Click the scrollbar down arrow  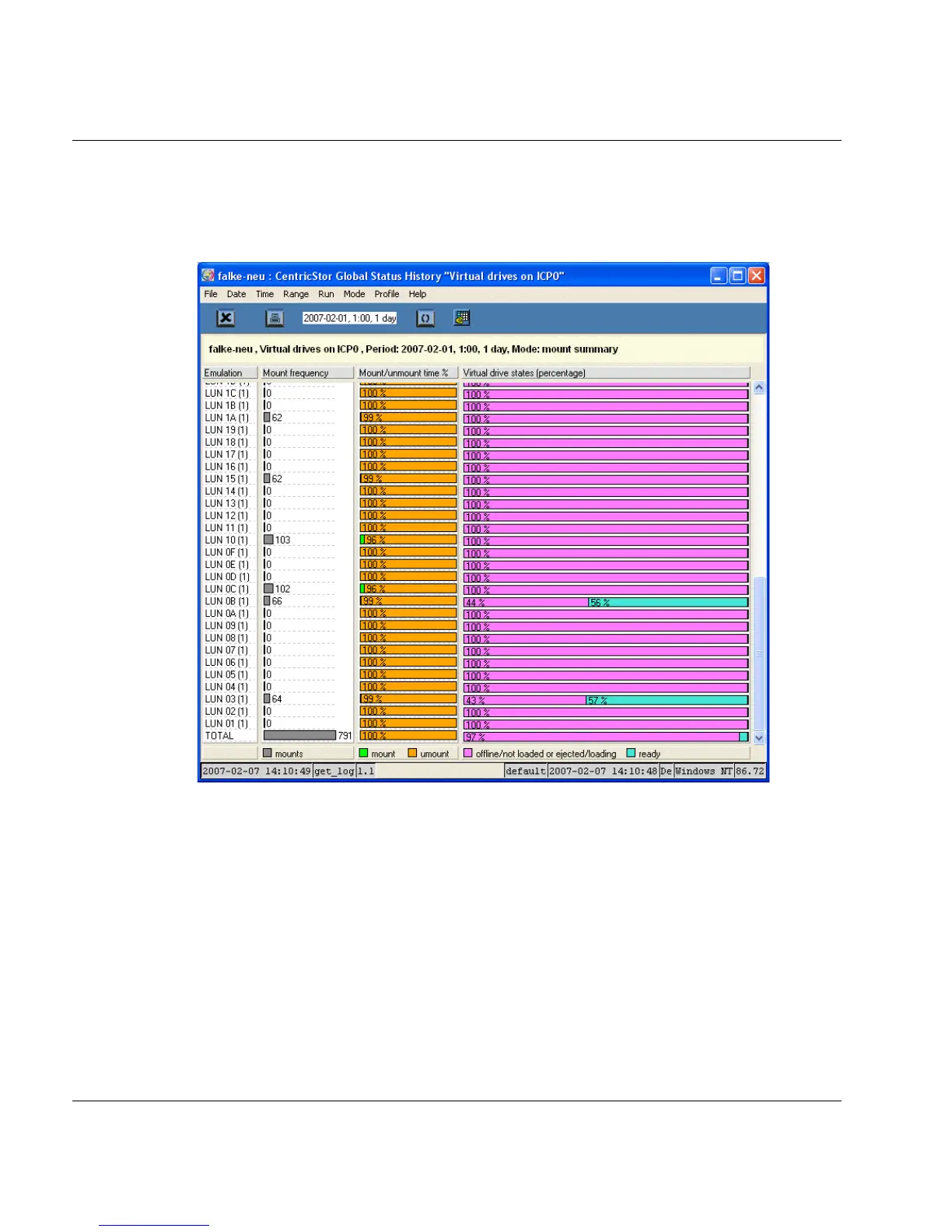tap(759, 737)
